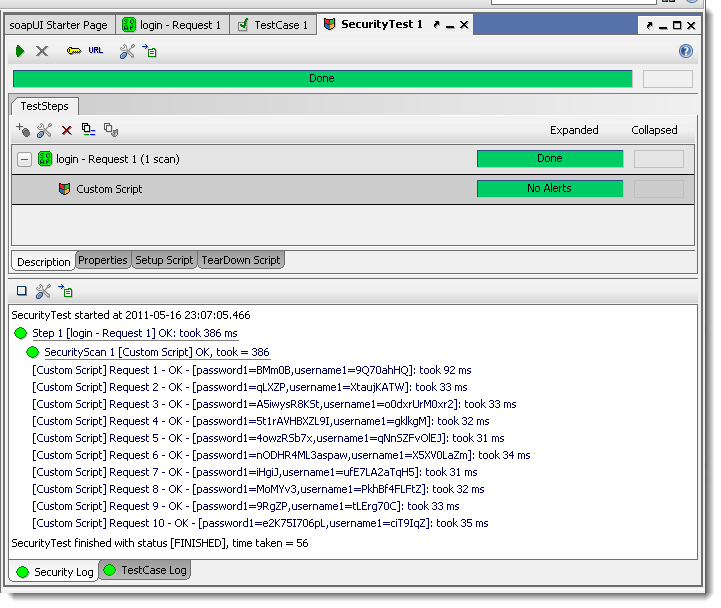Click SoapUI icon beside login - Request 1 step
721x608 pixels.
(x=45, y=159)
